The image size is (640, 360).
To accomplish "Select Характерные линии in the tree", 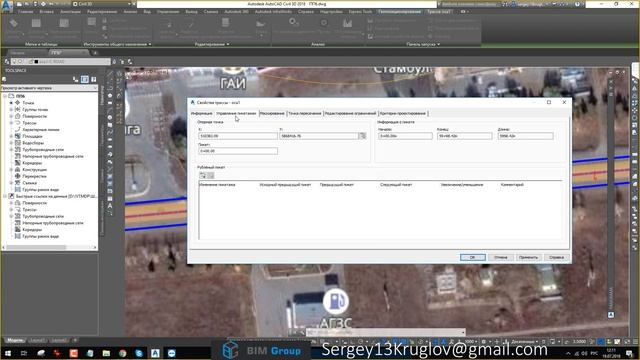I will coord(41,130).
